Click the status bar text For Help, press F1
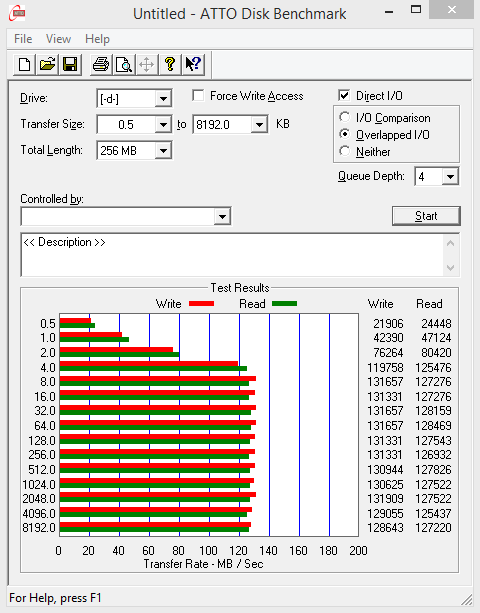The height and width of the screenshot is (613, 480). tap(55, 598)
